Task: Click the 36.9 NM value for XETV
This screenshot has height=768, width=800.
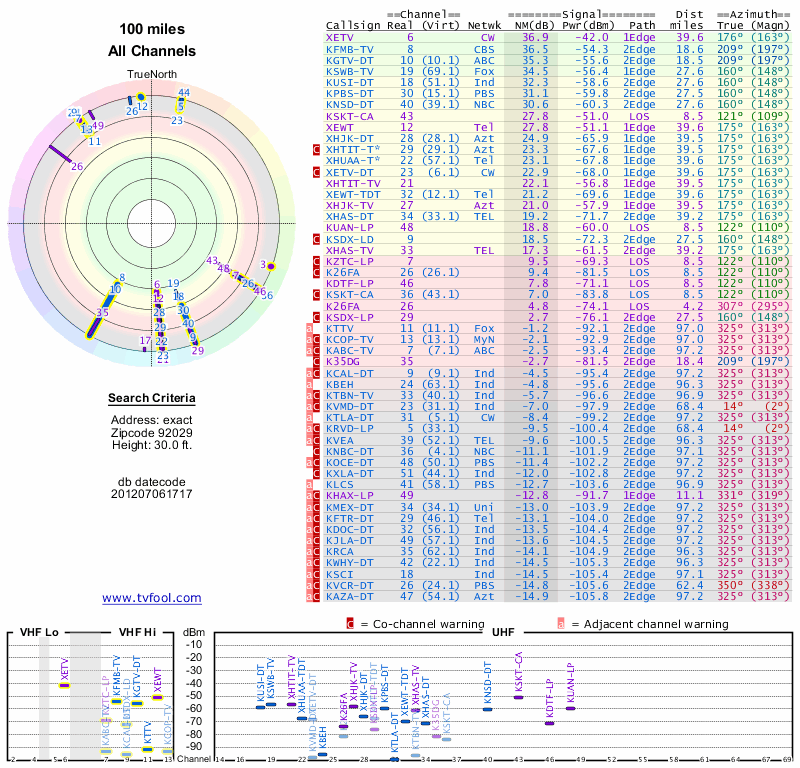Action: tap(535, 38)
